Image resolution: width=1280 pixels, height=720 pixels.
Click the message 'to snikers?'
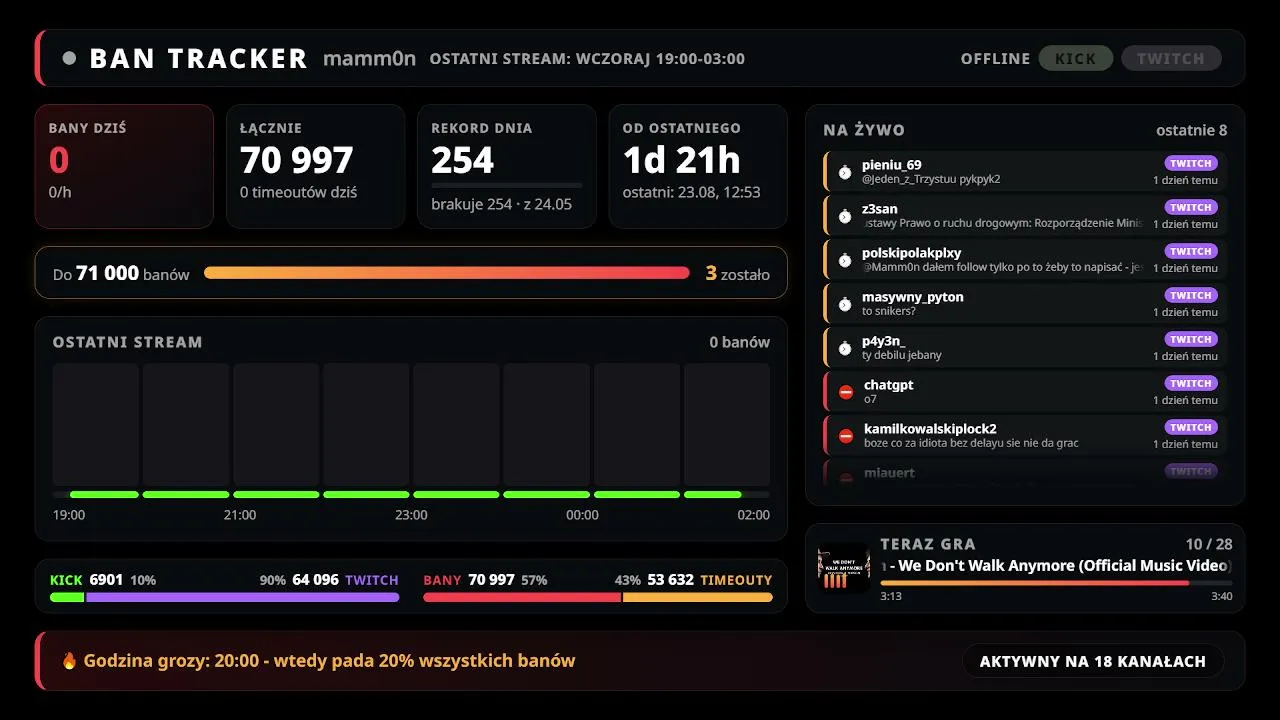tap(889, 311)
